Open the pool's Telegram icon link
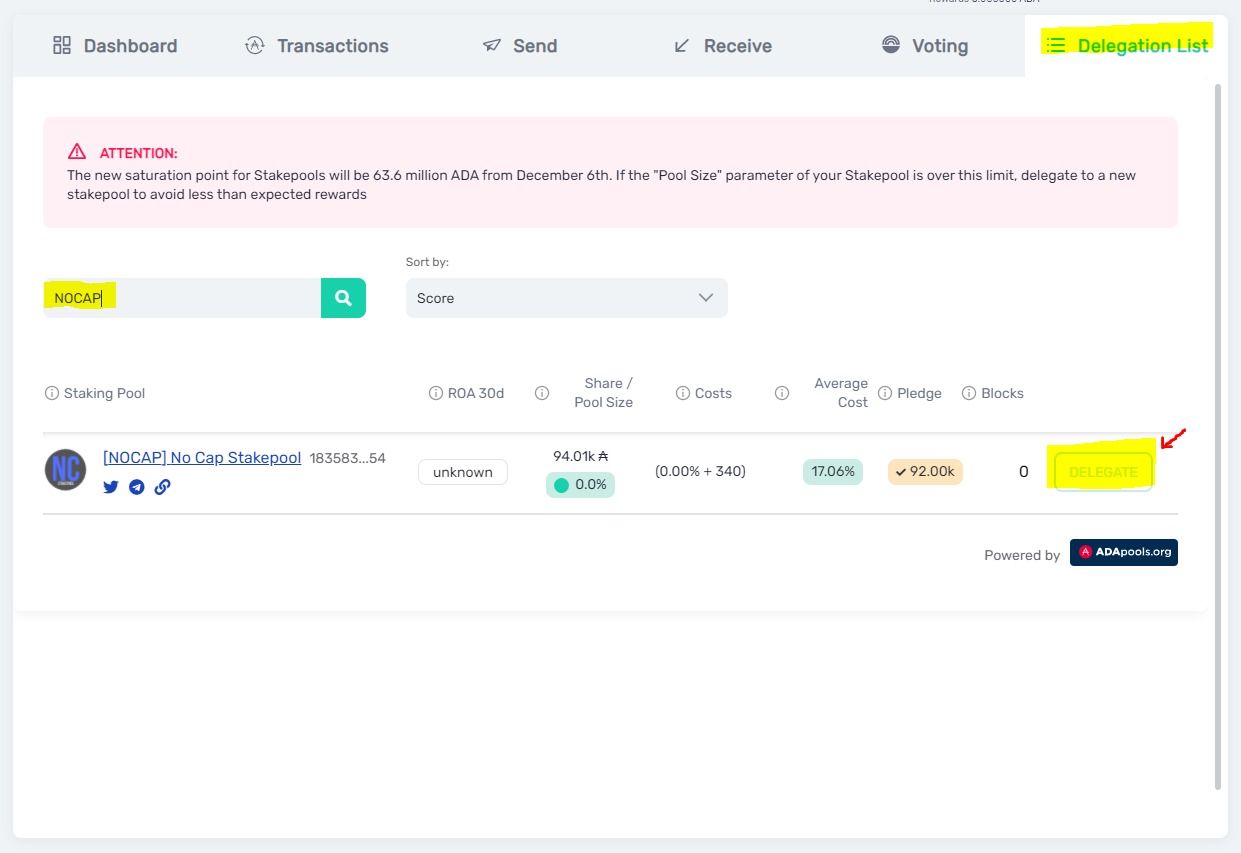 137,487
